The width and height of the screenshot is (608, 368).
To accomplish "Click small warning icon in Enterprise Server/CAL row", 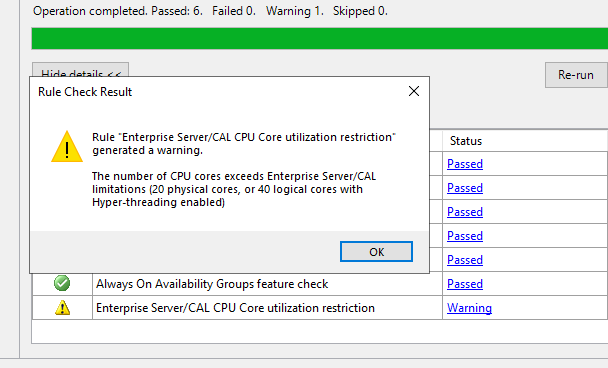I will 62,308.
